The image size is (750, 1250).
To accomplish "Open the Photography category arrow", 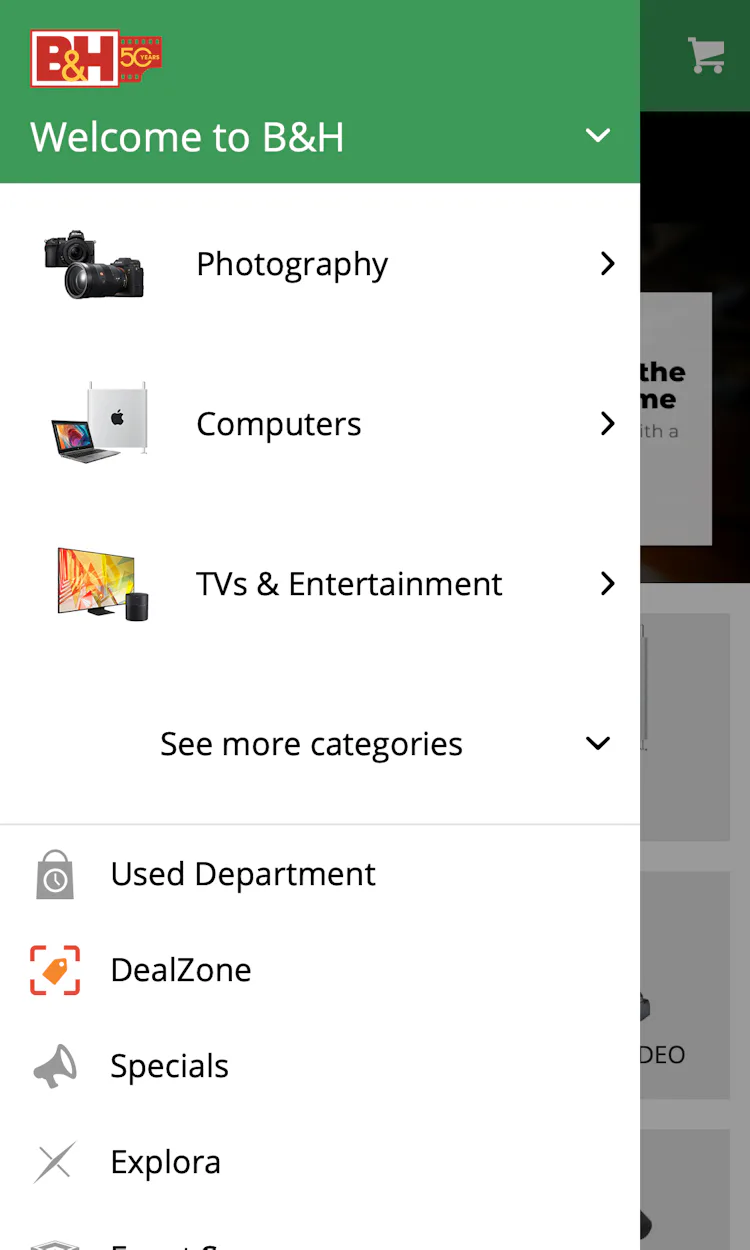I will click(607, 263).
